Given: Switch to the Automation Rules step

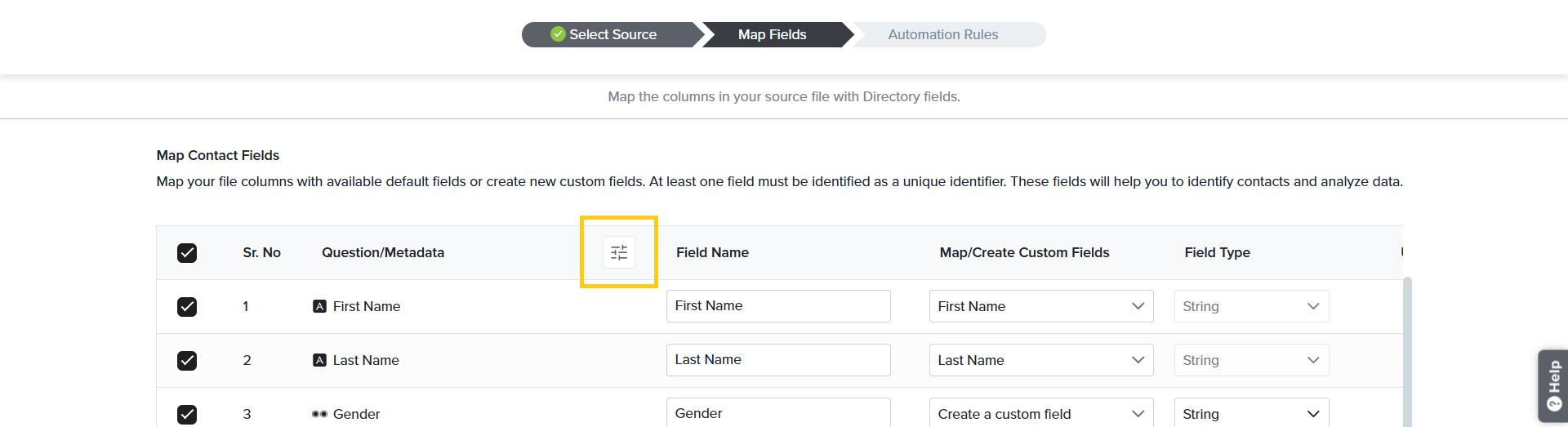Looking at the screenshot, I should 942,34.
